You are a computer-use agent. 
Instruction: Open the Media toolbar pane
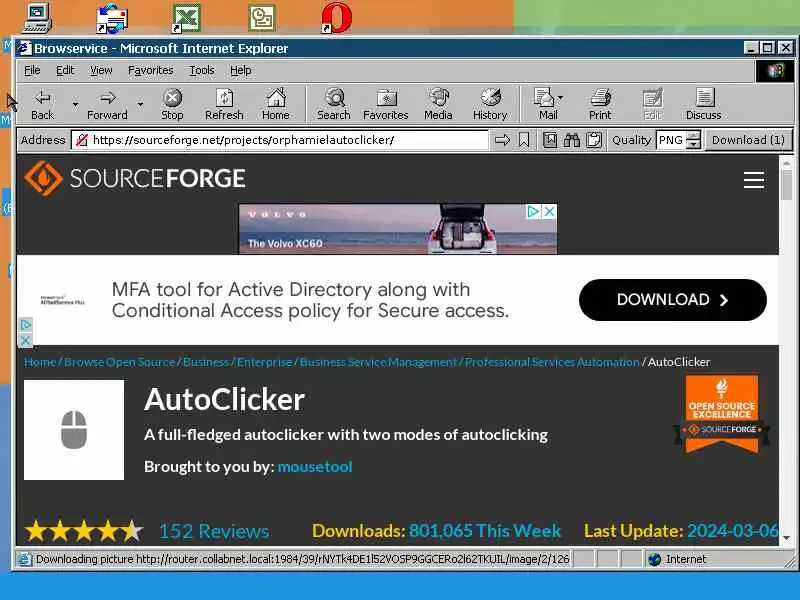[x=438, y=105]
